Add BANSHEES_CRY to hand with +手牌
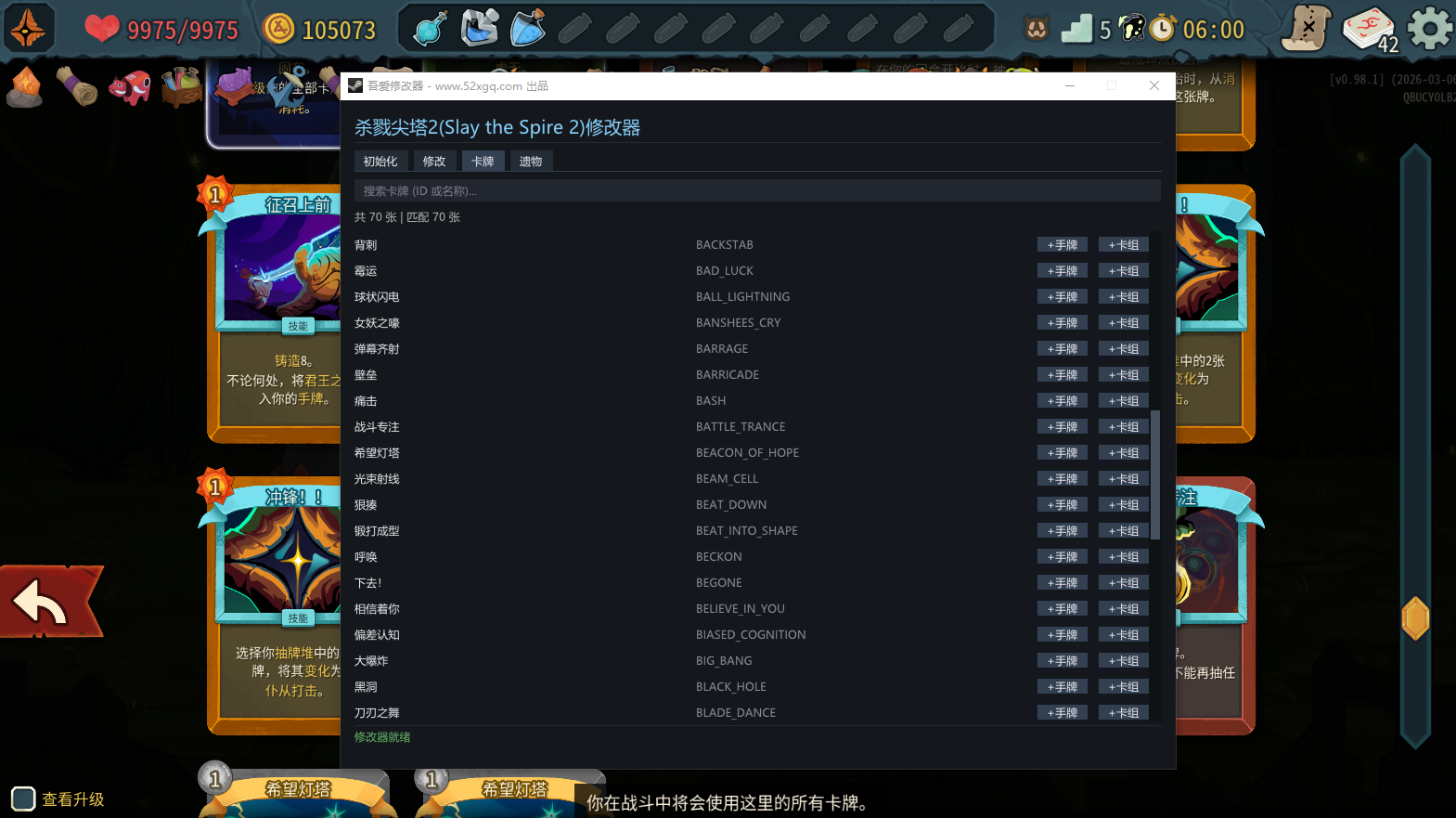The image size is (1456, 818). tap(1063, 323)
